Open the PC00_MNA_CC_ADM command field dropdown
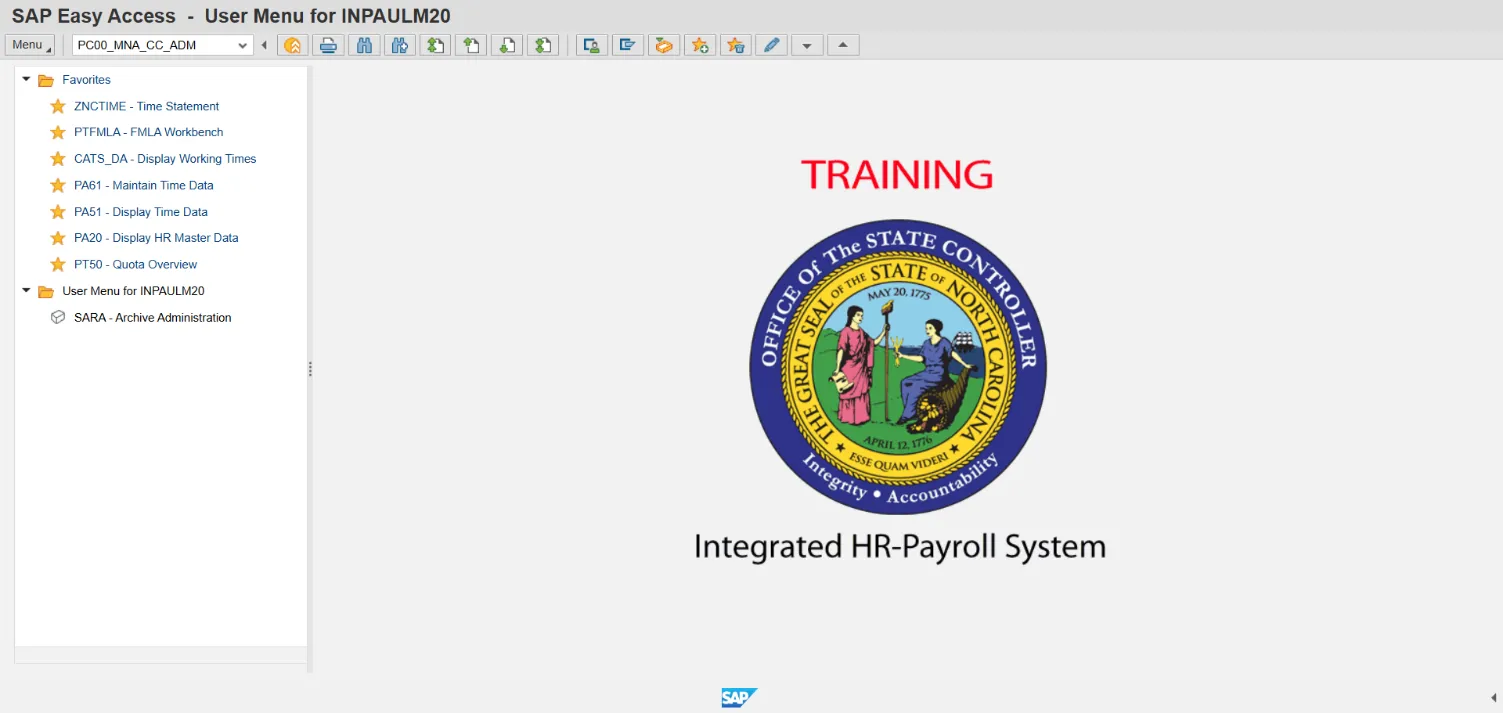 point(243,46)
